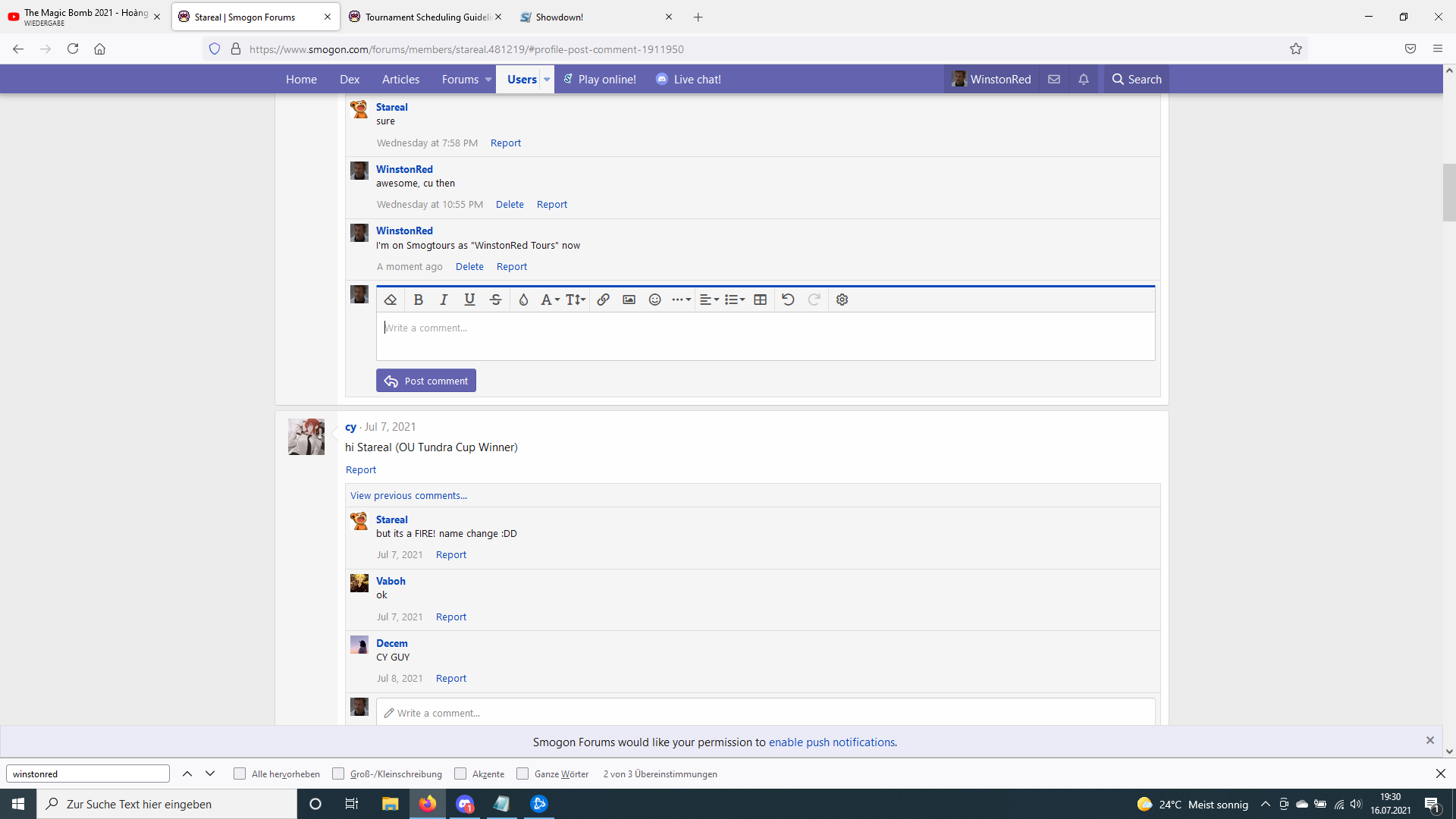1456x819 pixels.
Task: Expand the Forums menu dropdown arrow
Action: 488,80
